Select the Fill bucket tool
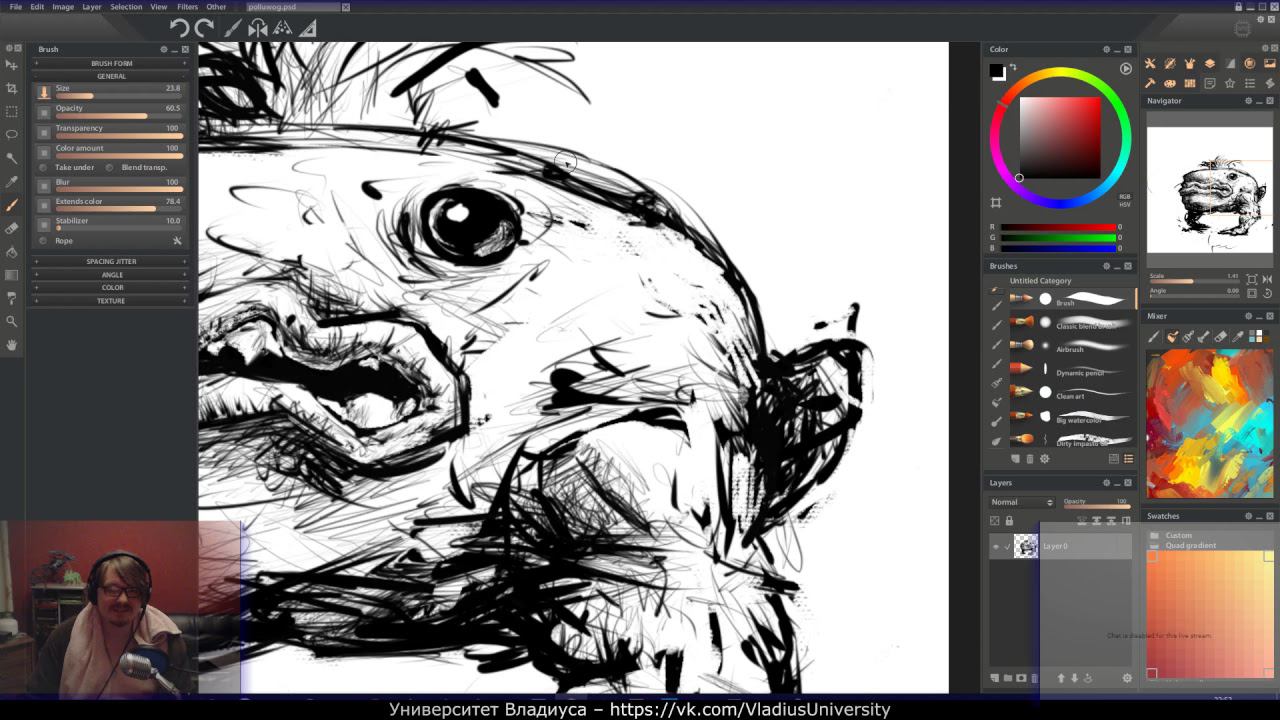The height and width of the screenshot is (720, 1280). pyautogui.click(x=12, y=252)
